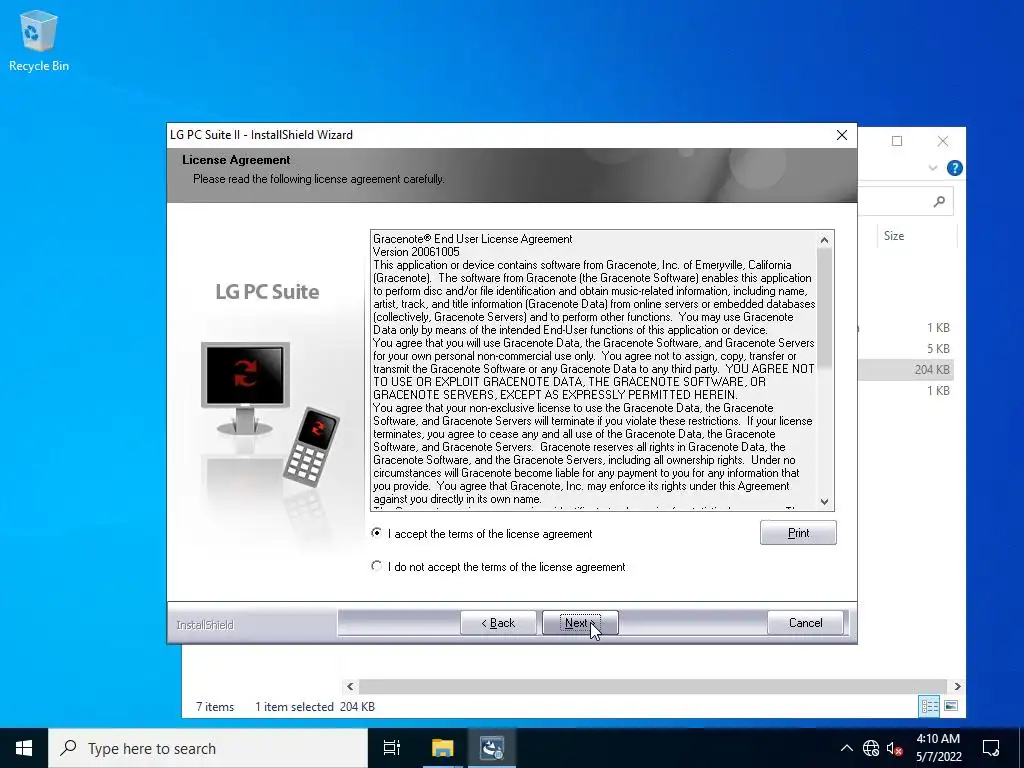Open the network globe tray icon

pos(871,748)
